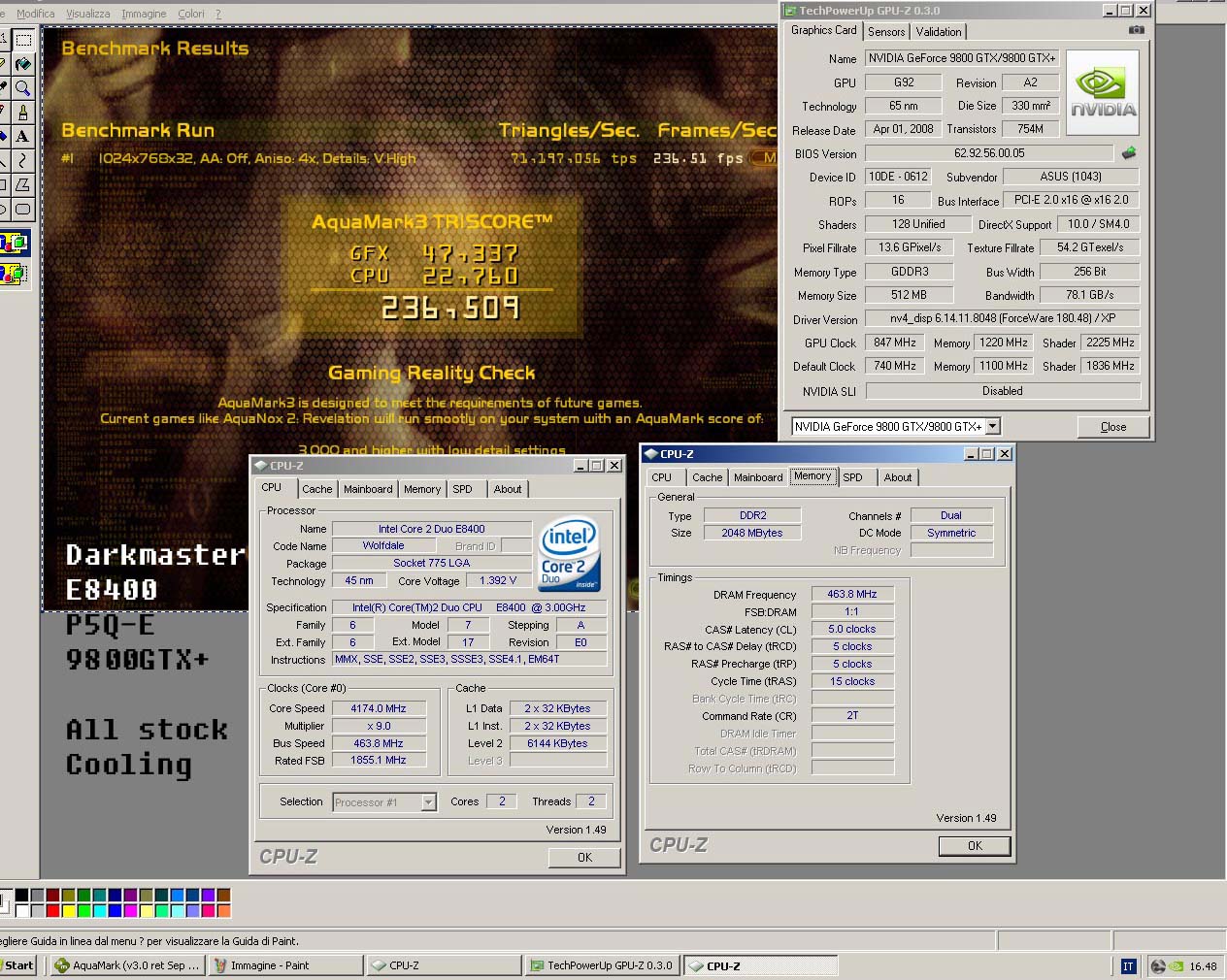Switch to TechPowerUp GPU-Z taskbar button
Screen dimensions: 1227x980
[x=601, y=965]
